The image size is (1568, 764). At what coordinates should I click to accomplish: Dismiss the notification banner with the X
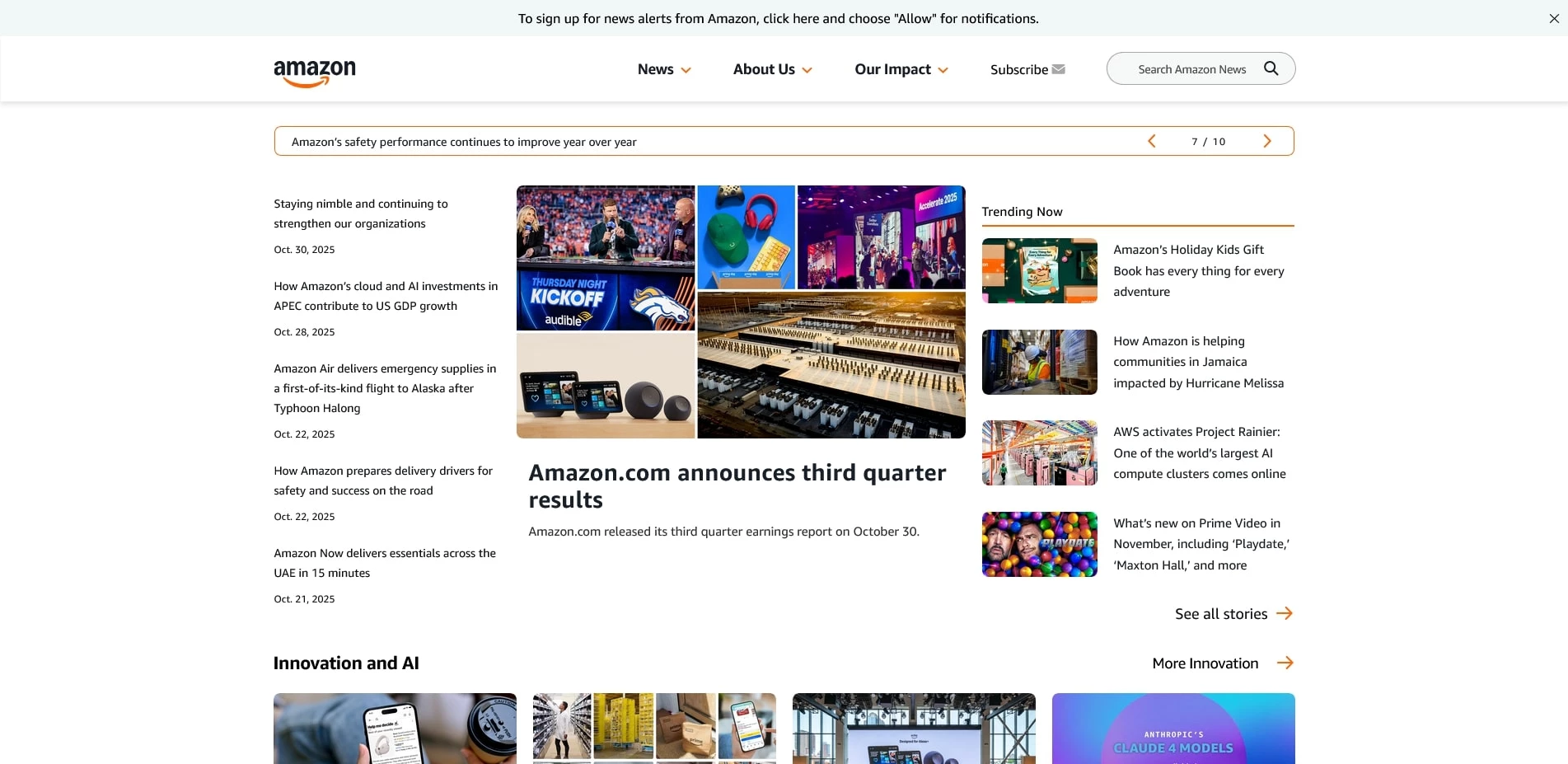point(1553,18)
